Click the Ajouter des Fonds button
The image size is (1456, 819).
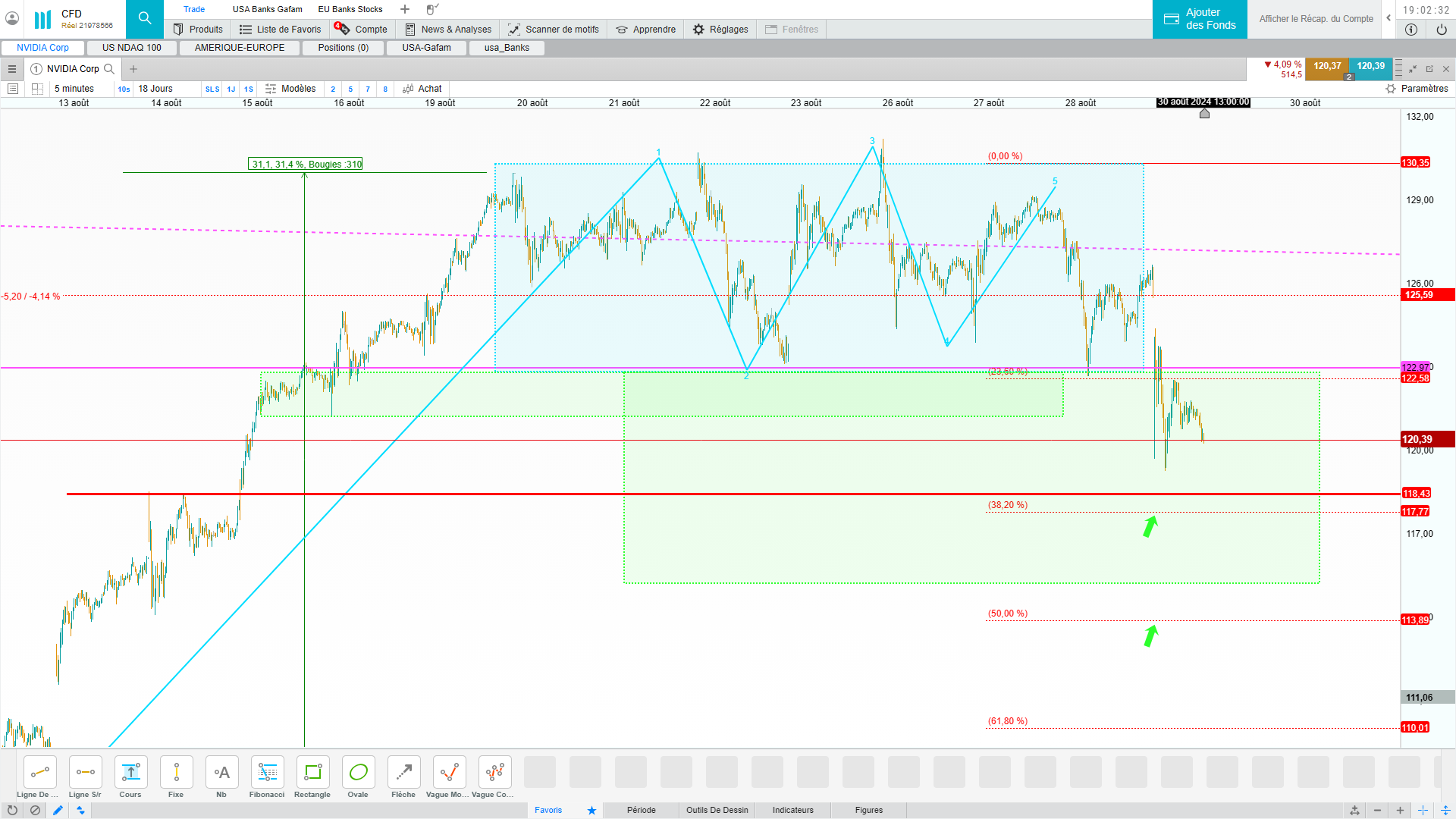(x=1200, y=19)
